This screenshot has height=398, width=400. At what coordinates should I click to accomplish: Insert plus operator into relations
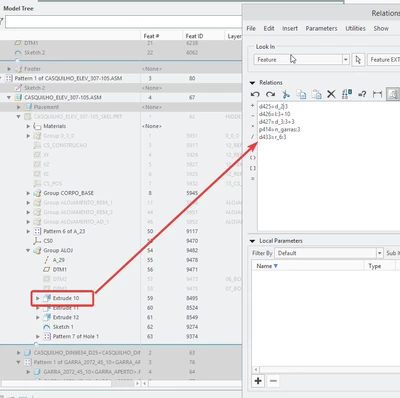(x=253, y=105)
